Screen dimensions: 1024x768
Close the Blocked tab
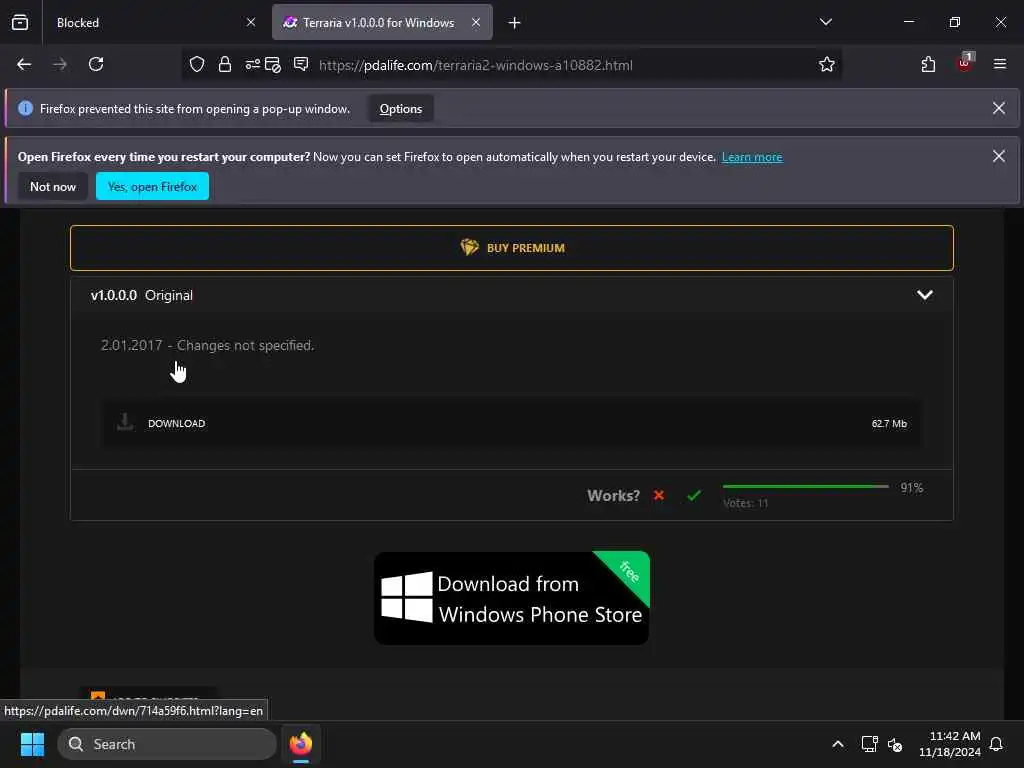click(251, 22)
